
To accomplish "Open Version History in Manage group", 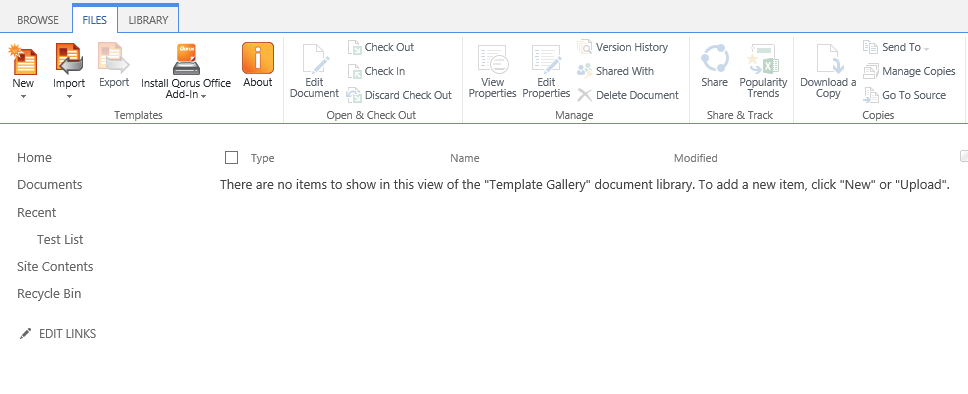I will coord(622,47).
